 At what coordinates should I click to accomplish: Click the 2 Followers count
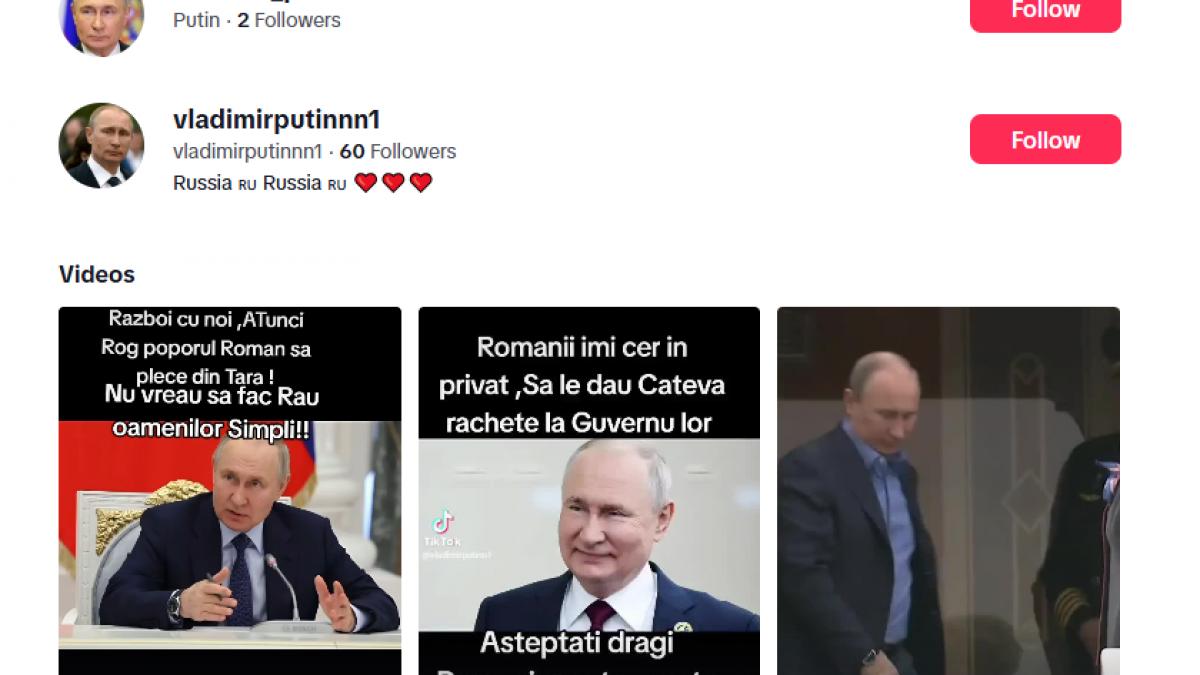tap(289, 20)
